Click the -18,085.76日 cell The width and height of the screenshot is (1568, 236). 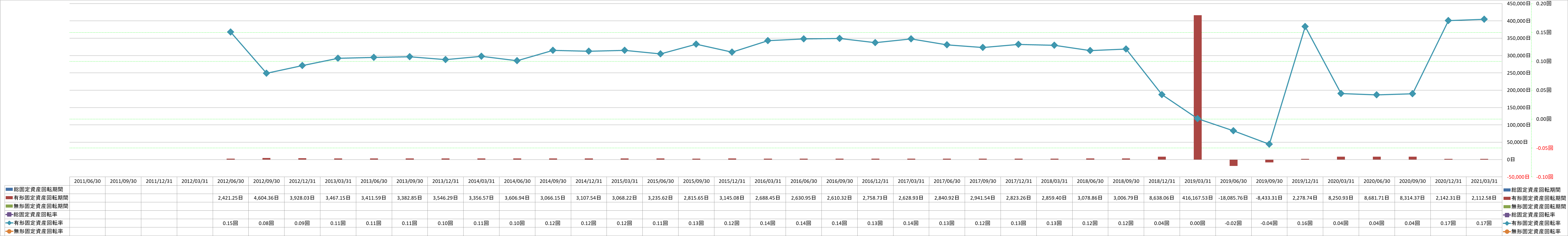click(1233, 198)
